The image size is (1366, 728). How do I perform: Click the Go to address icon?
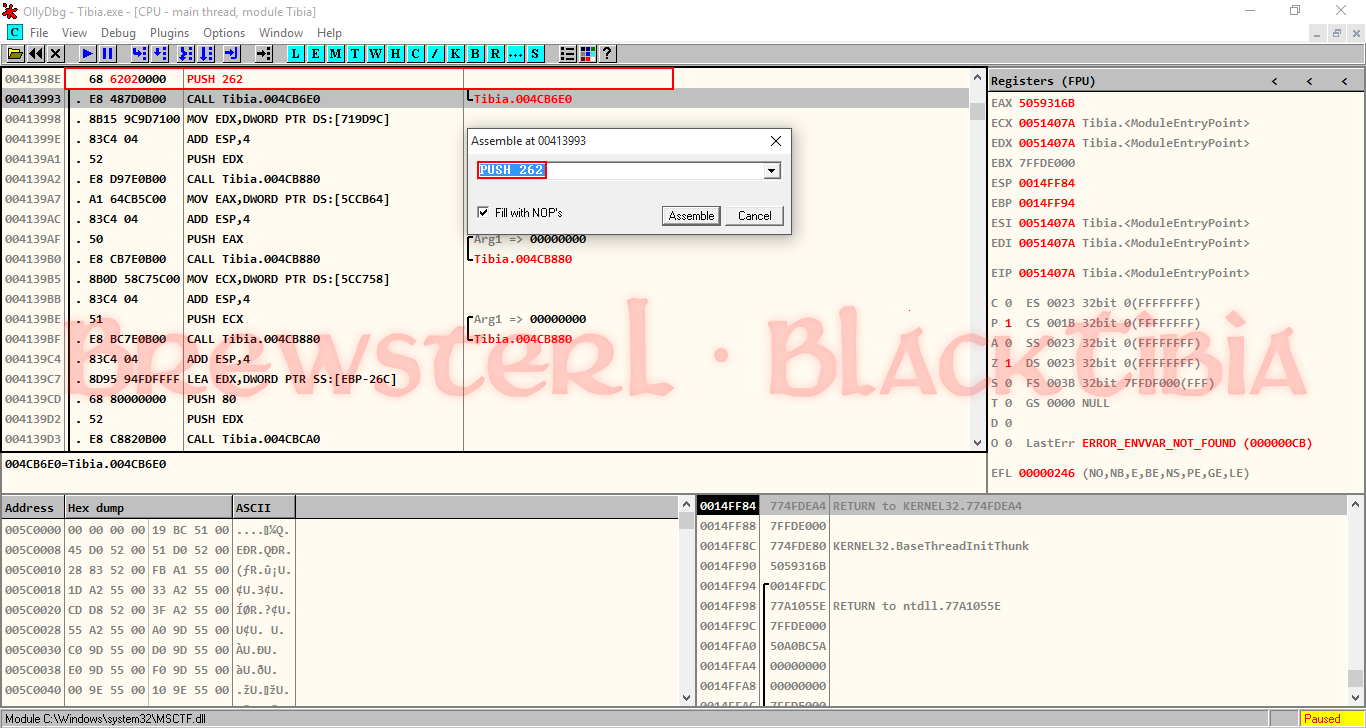pos(264,54)
